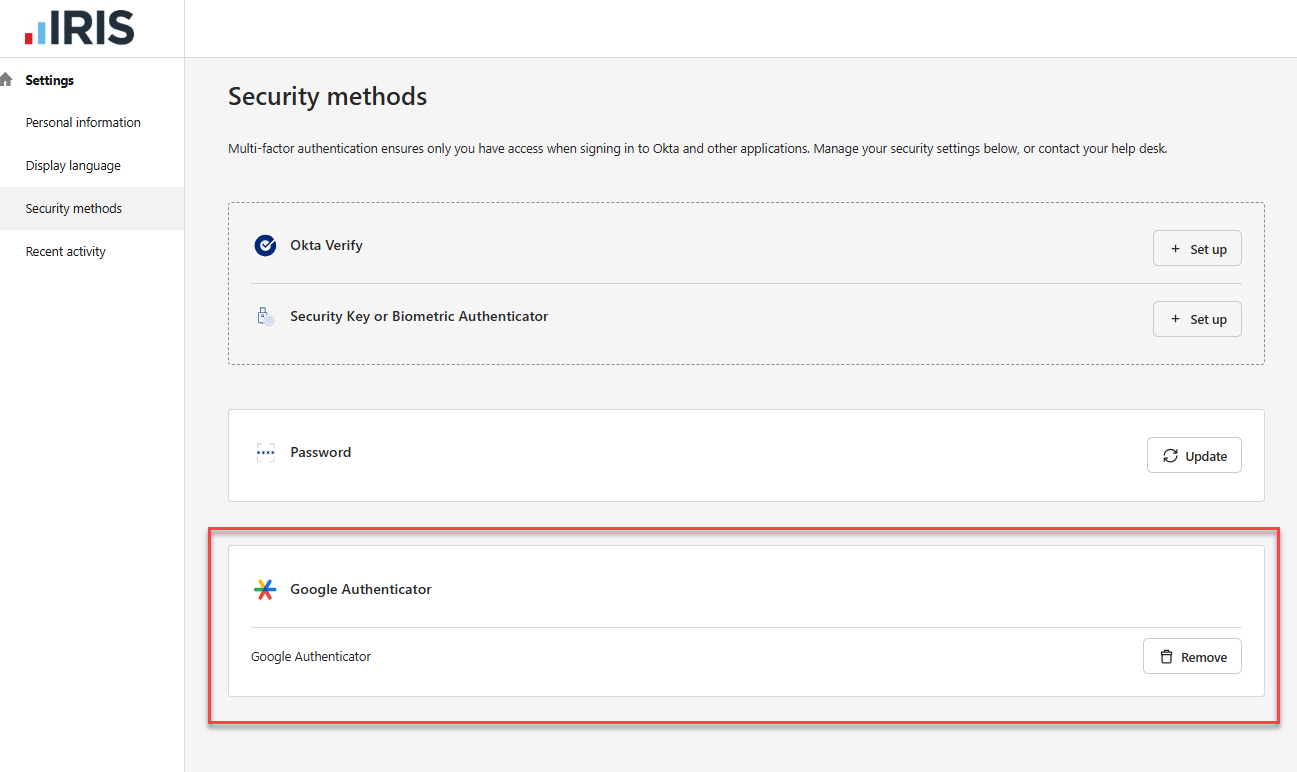Click the Security Key authenticator icon
1297x772 pixels.
click(x=265, y=317)
